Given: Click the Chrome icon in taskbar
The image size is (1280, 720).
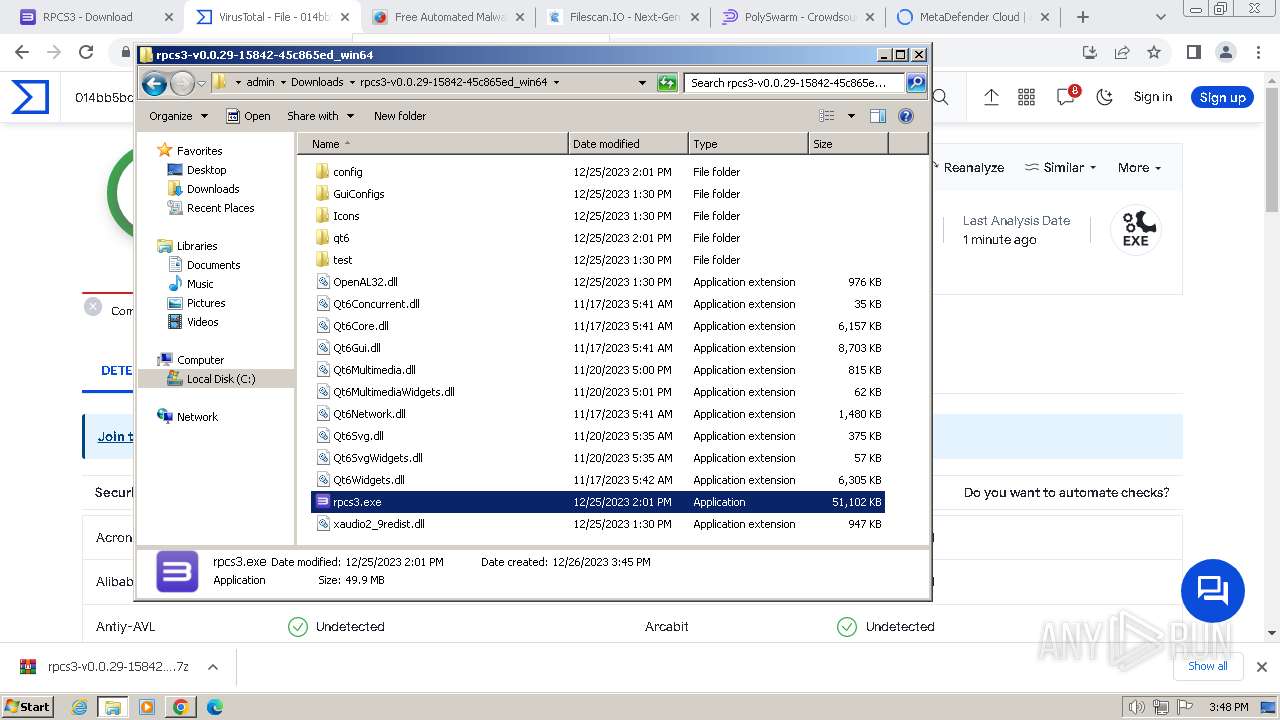Looking at the screenshot, I should [x=180, y=707].
